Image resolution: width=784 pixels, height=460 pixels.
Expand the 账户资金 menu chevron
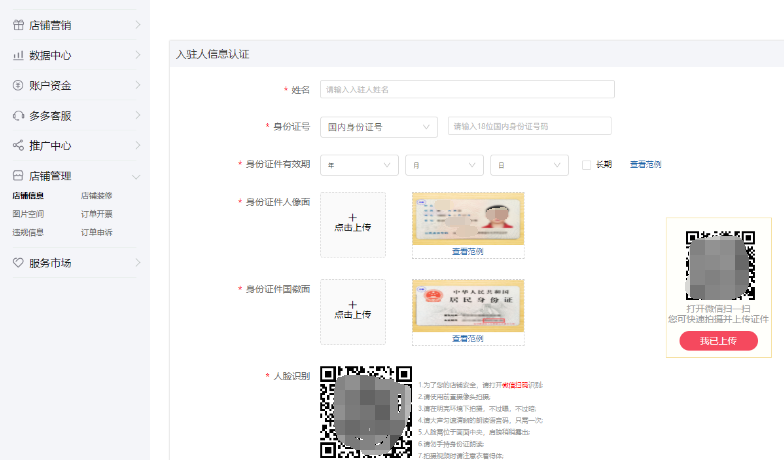coord(138,86)
